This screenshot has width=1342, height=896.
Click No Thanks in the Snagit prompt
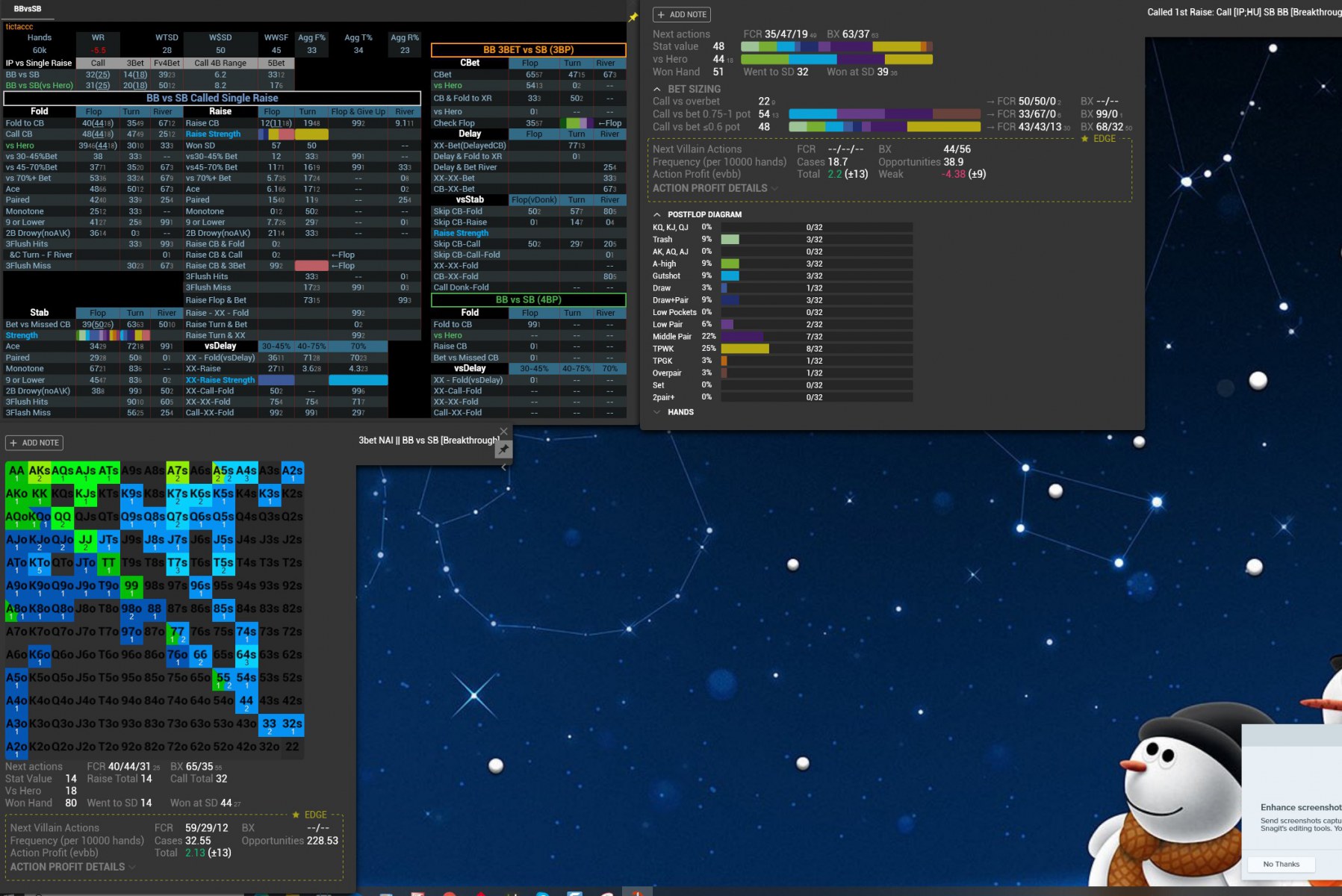1281,864
